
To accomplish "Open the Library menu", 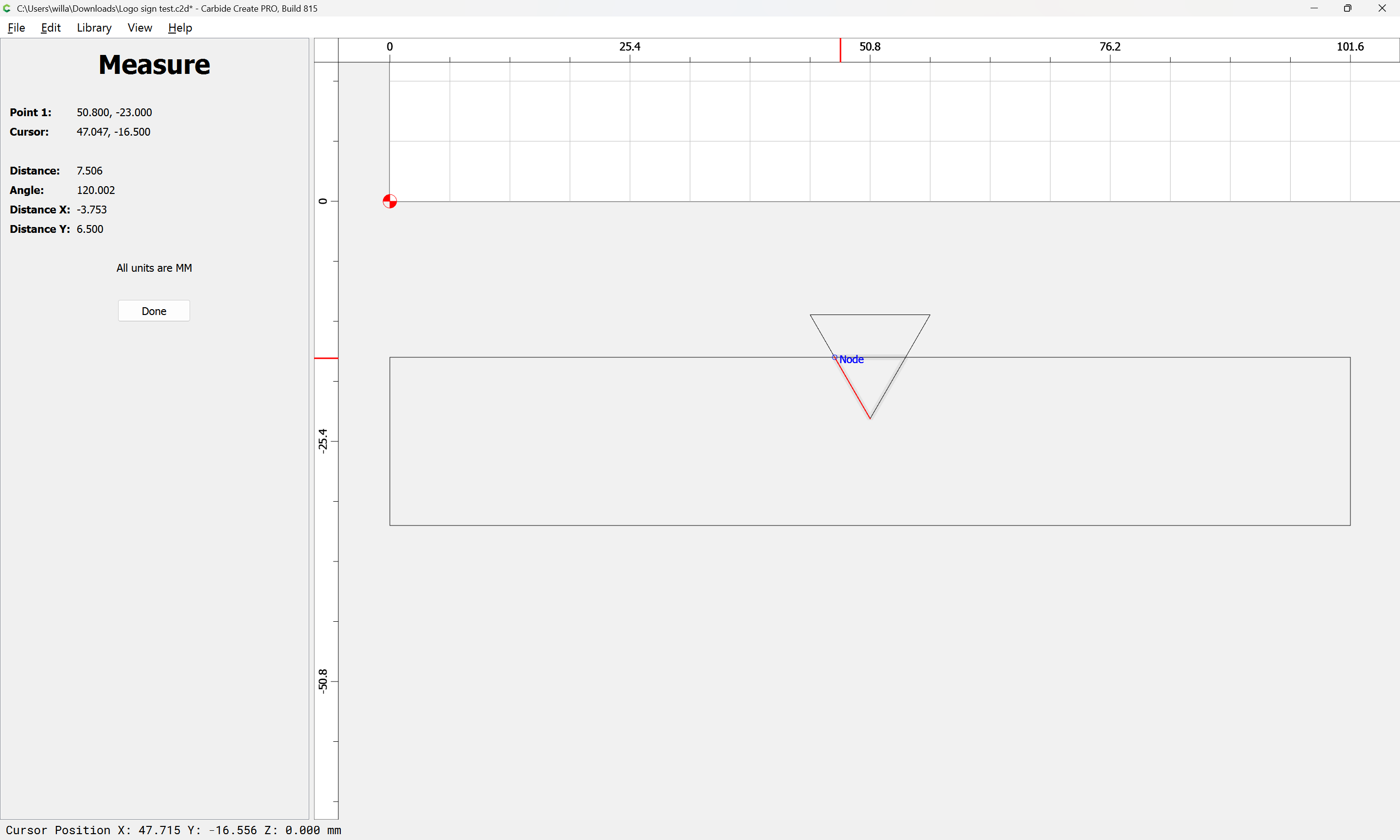I will [x=94, y=28].
